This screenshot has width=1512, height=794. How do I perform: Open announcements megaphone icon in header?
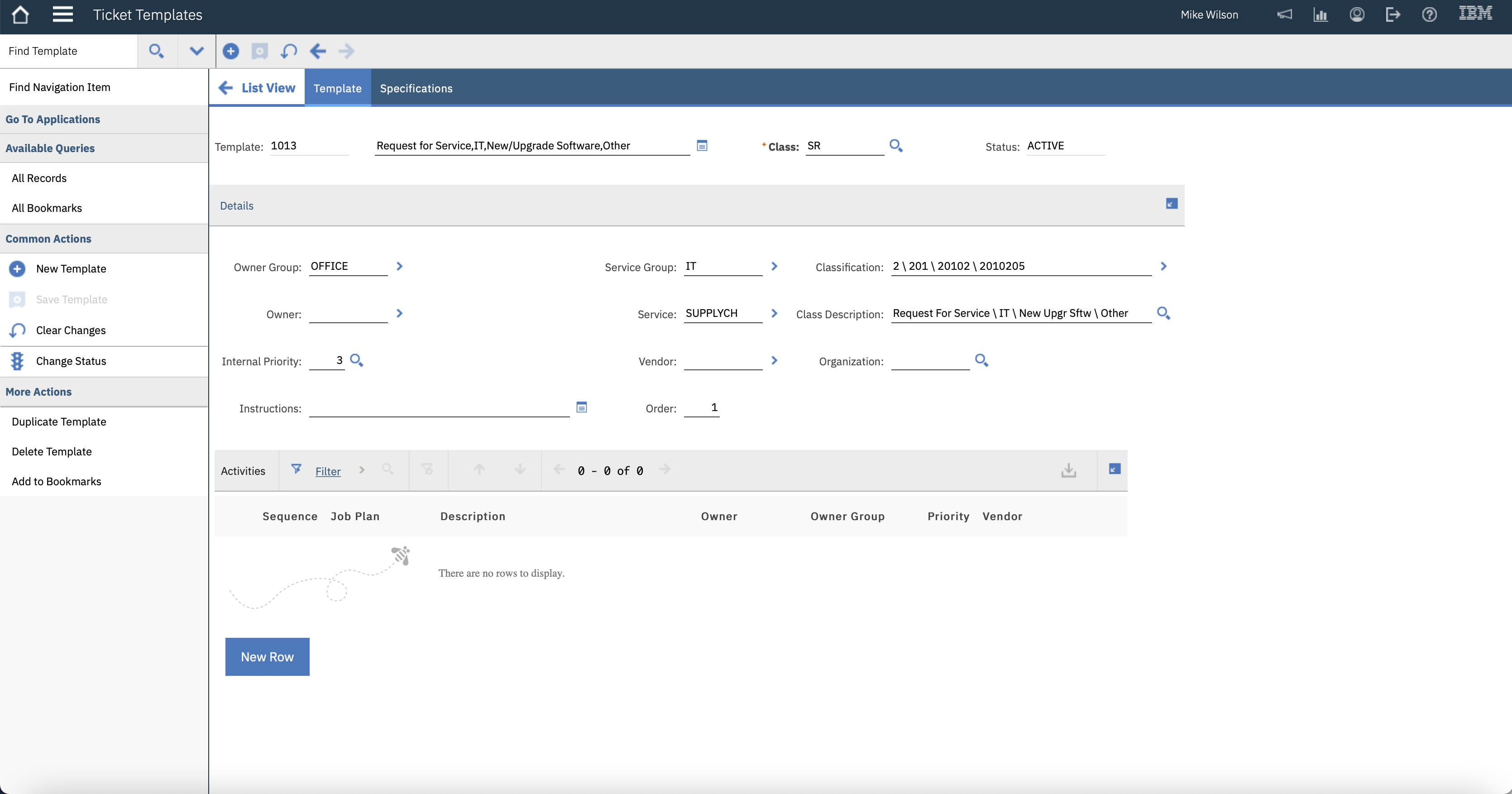[x=1285, y=14]
